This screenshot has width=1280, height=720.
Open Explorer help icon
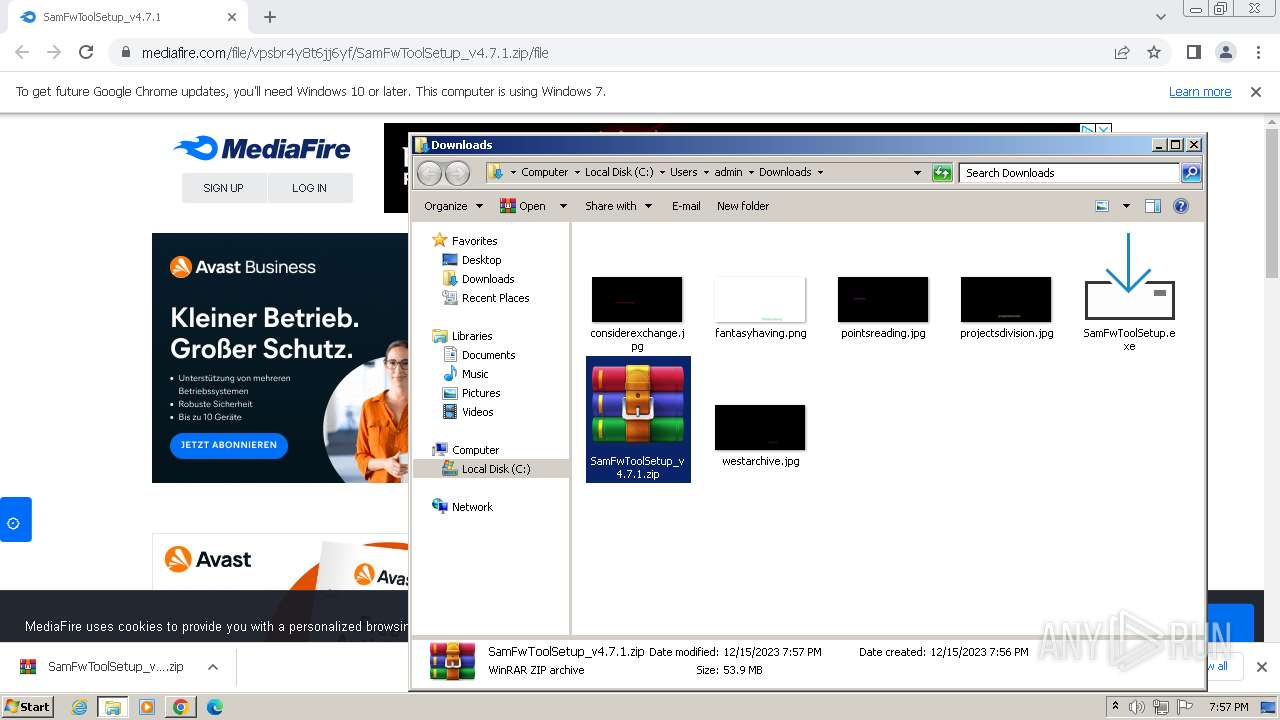1181,206
